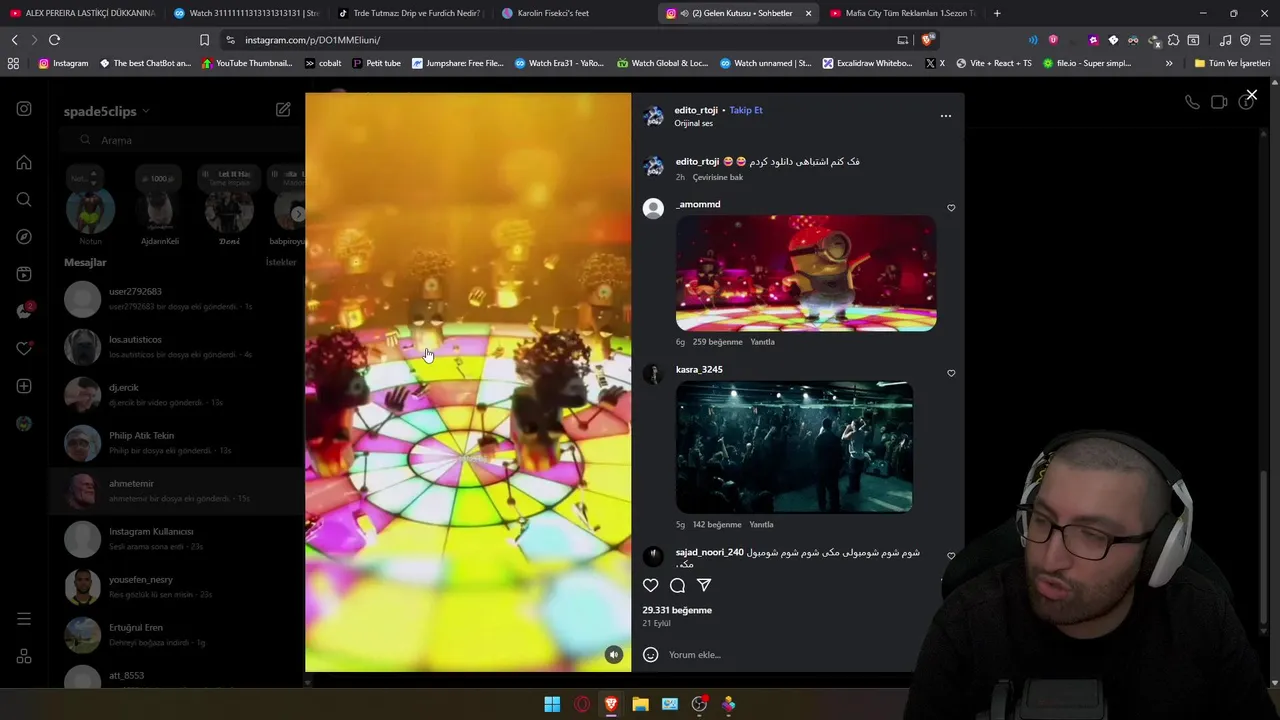Screen dimensions: 1280x720
Task: Click Takip Et to follow edito_rtoji
Action: coord(746,110)
